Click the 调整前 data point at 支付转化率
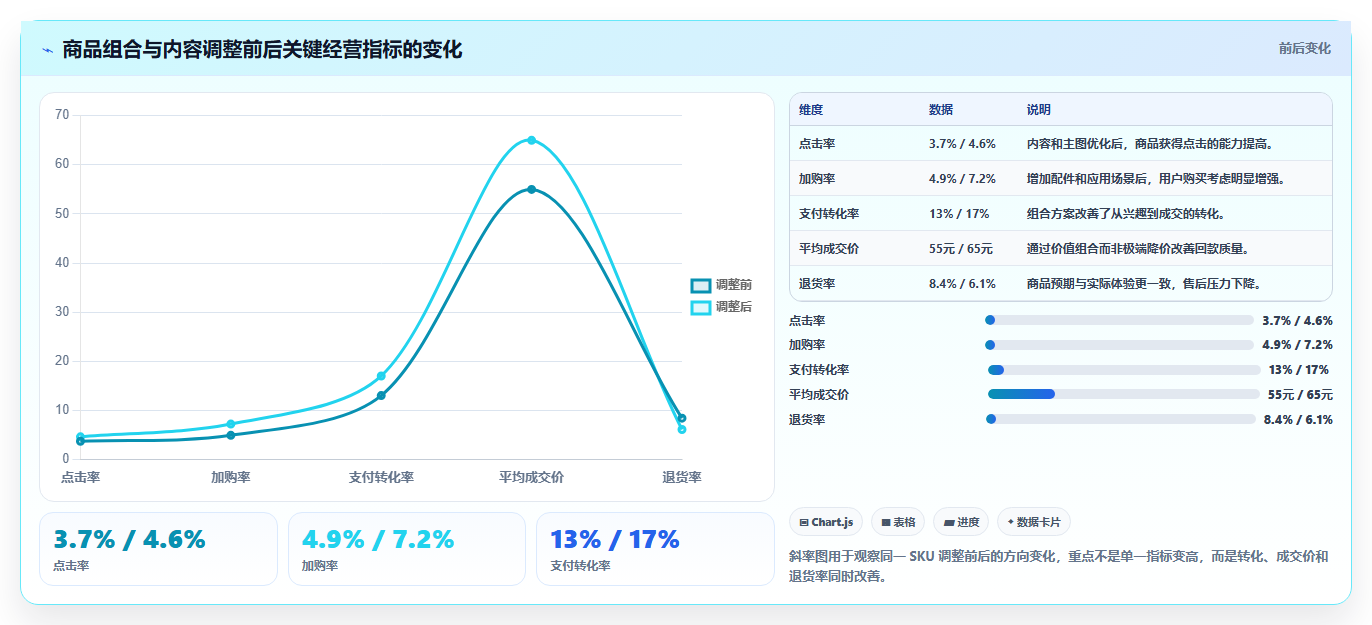This screenshot has height=625, width=1372. pos(381,395)
